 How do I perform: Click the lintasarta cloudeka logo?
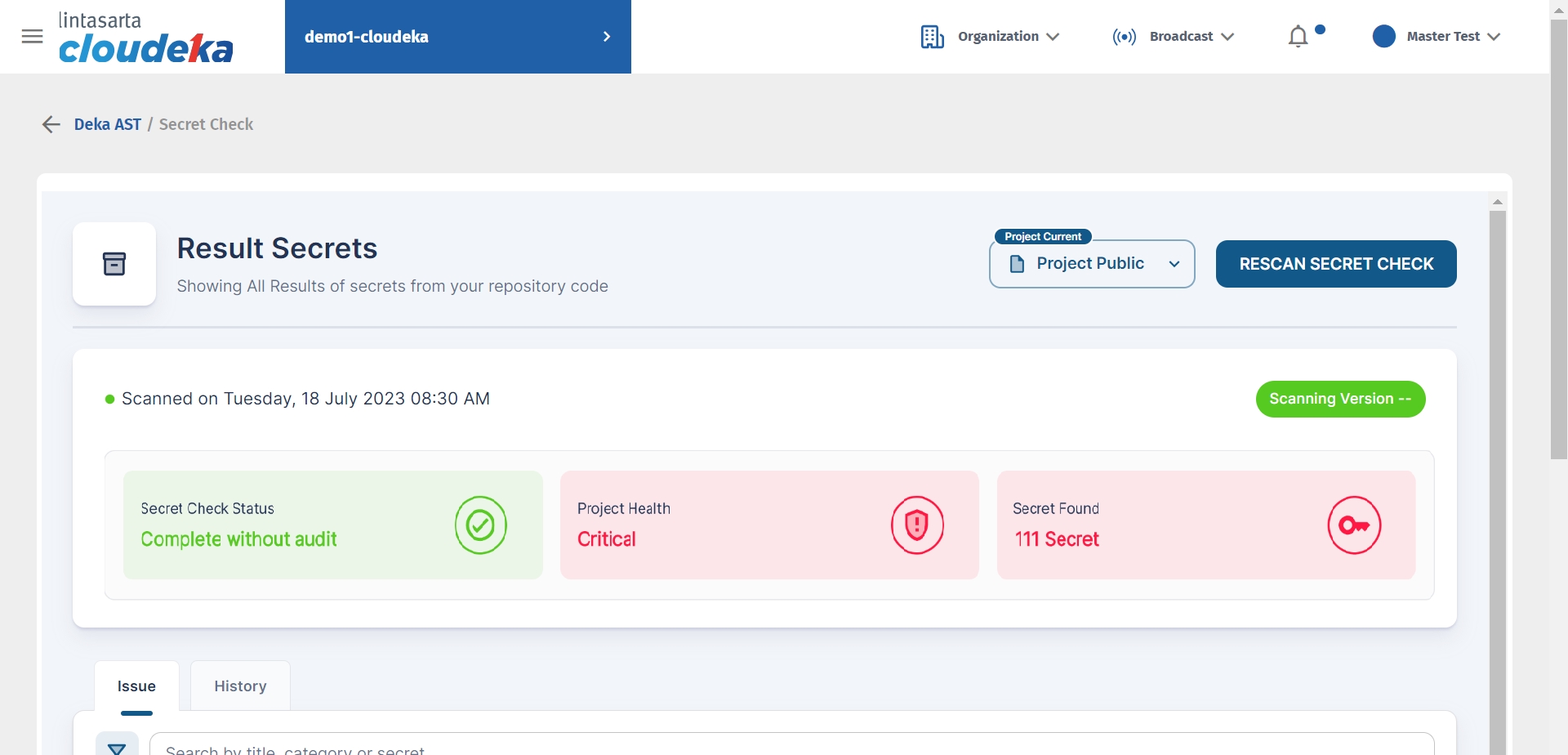(x=145, y=38)
